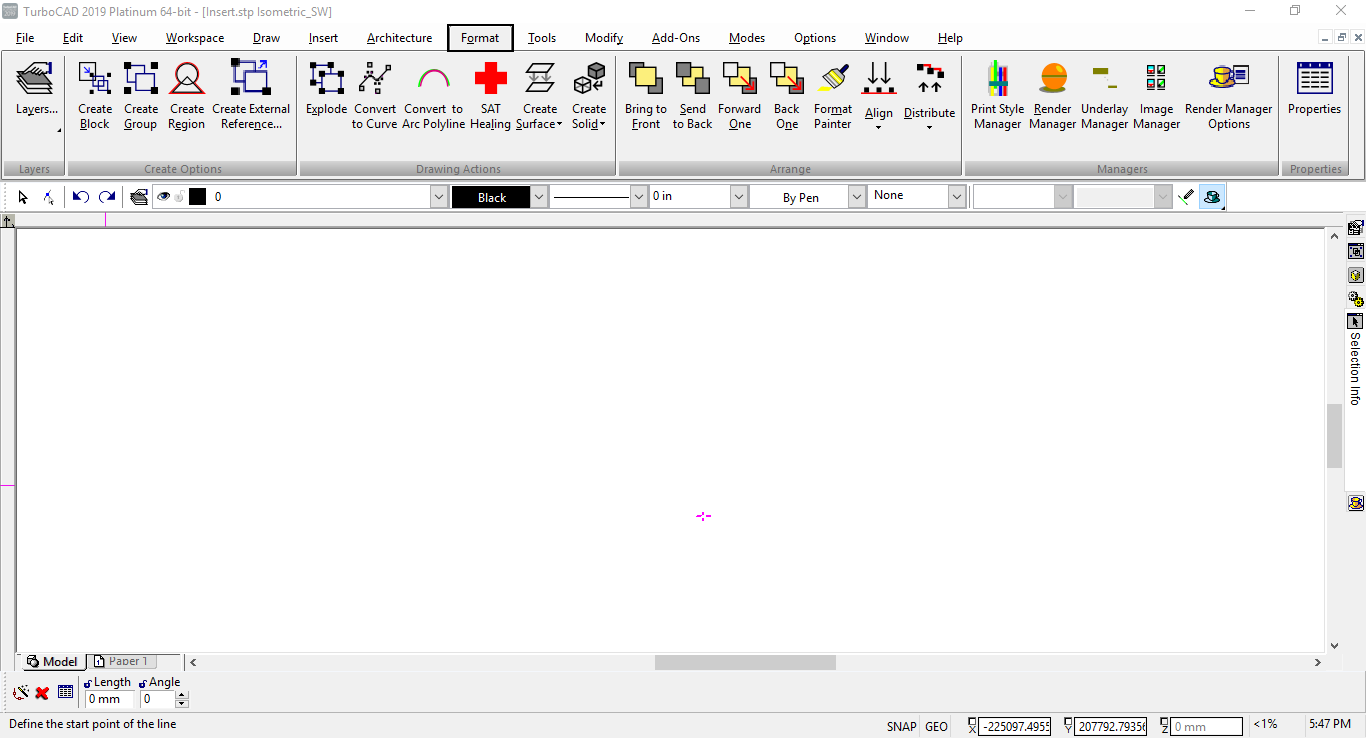Image resolution: width=1366 pixels, height=738 pixels.
Task: Switch to the Paper 1 tab
Action: [x=120, y=661]
